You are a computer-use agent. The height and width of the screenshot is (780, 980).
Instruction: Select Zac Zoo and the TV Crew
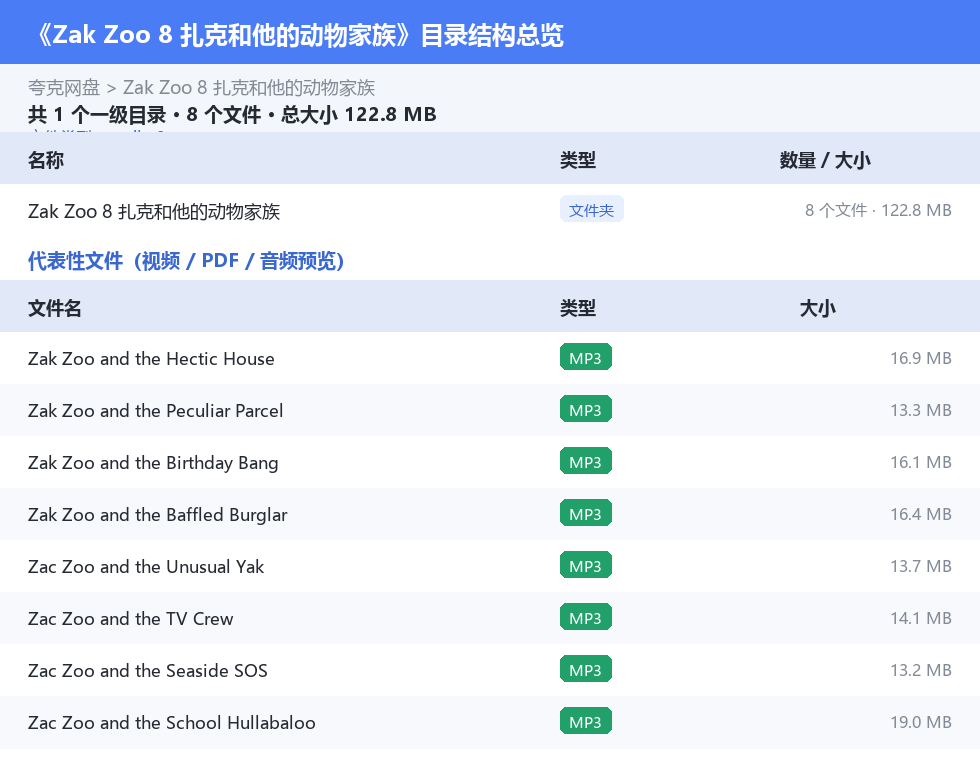(x=490, y=618)
